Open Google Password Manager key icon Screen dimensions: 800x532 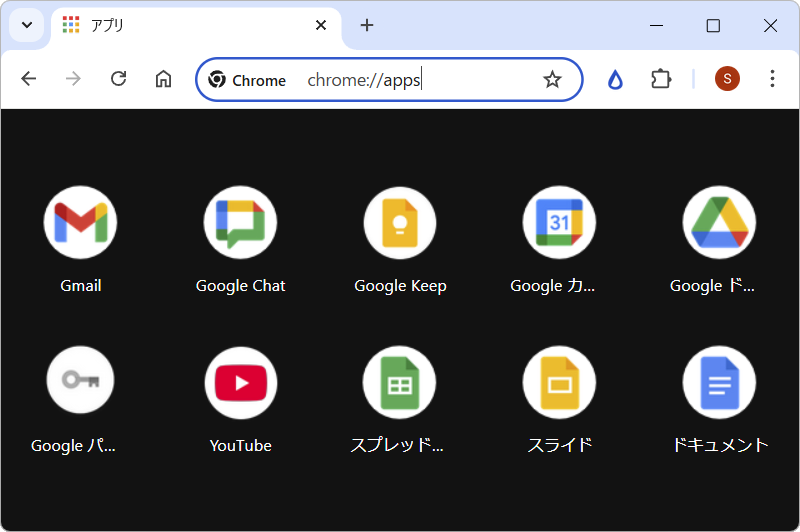(80, 381)
